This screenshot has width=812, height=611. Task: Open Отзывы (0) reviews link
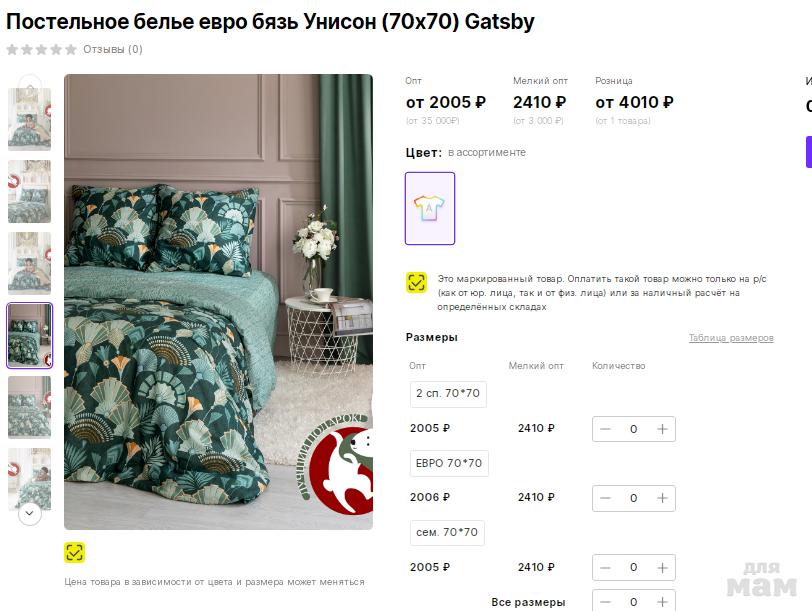pos(113,49)
